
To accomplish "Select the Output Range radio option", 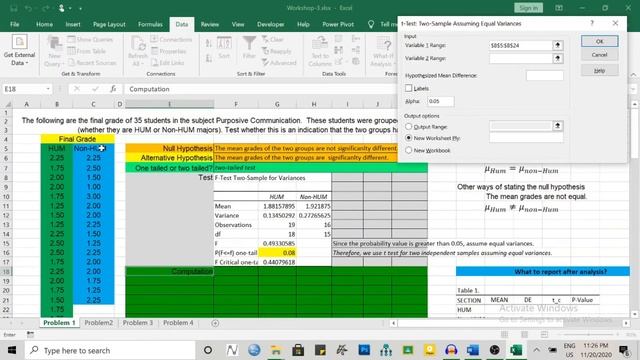I will point(409,127).
